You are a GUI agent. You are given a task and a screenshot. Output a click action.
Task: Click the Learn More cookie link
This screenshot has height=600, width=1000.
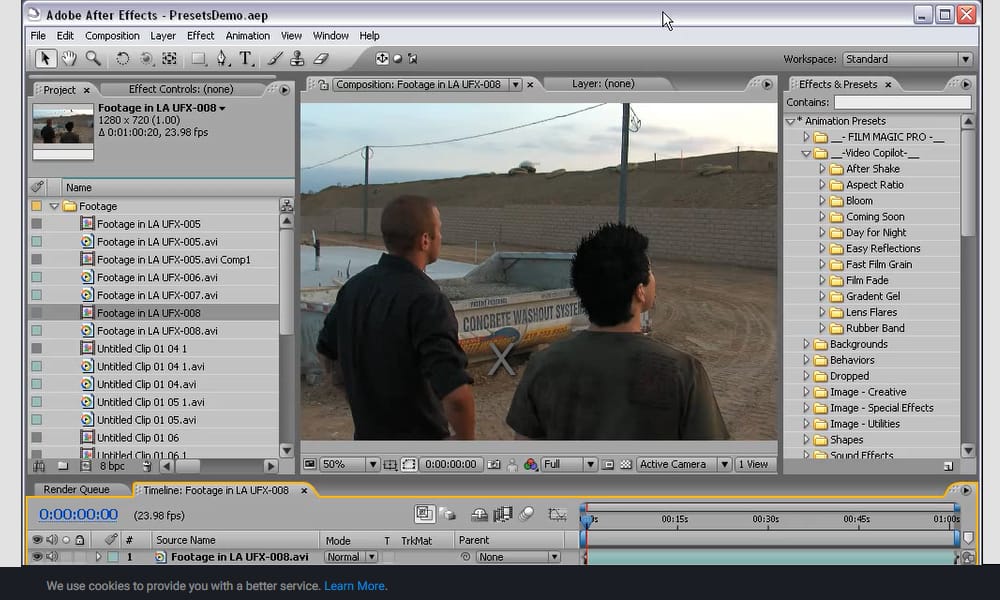[x=354, y=586]
